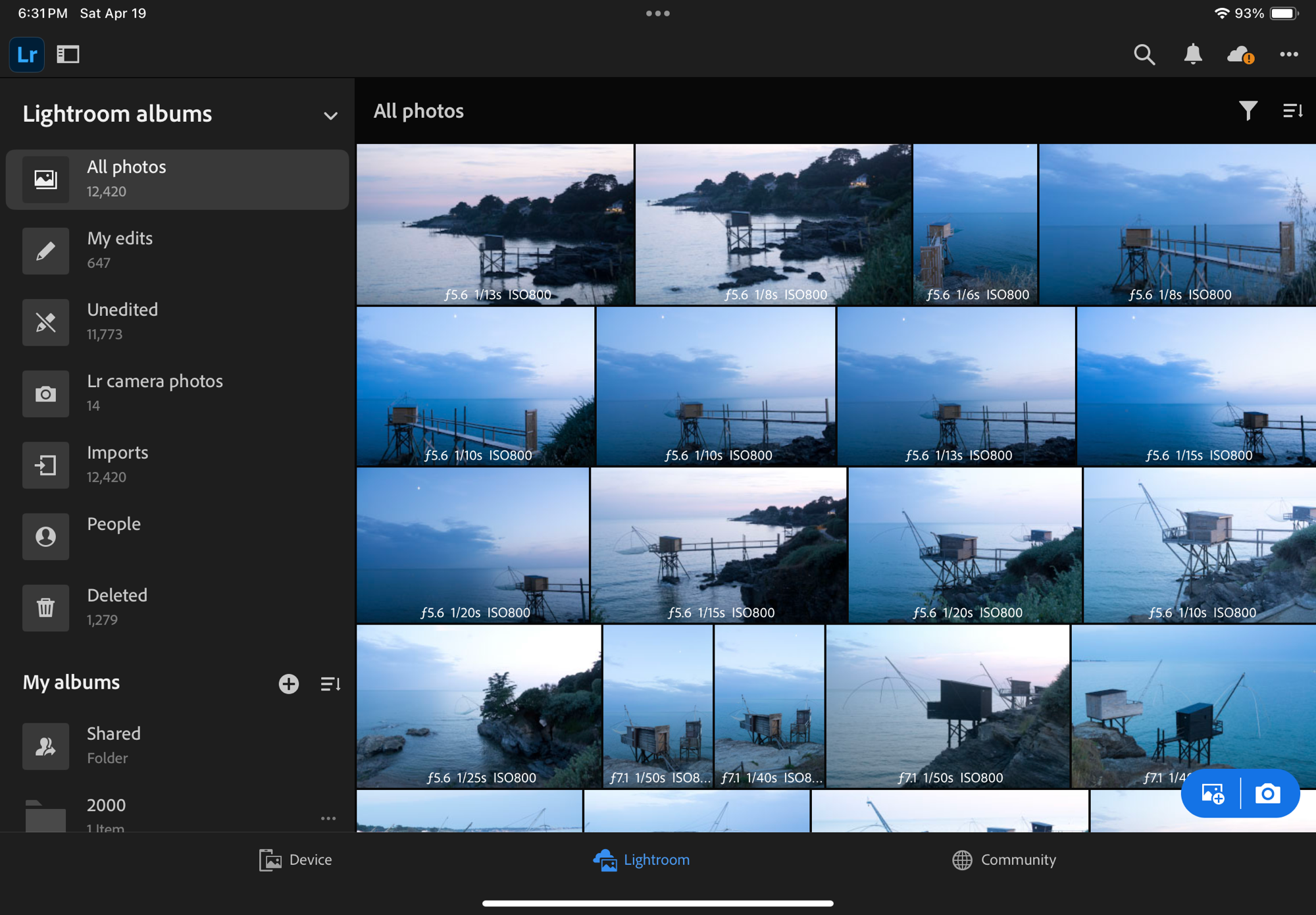Open the filter funnel for All photos
This screenshot has width=1316, height=915.
point(1248,111)
